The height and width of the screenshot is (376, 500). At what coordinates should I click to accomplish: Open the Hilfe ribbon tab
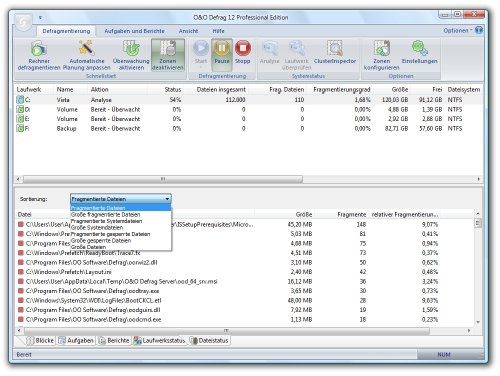point(218,31)
